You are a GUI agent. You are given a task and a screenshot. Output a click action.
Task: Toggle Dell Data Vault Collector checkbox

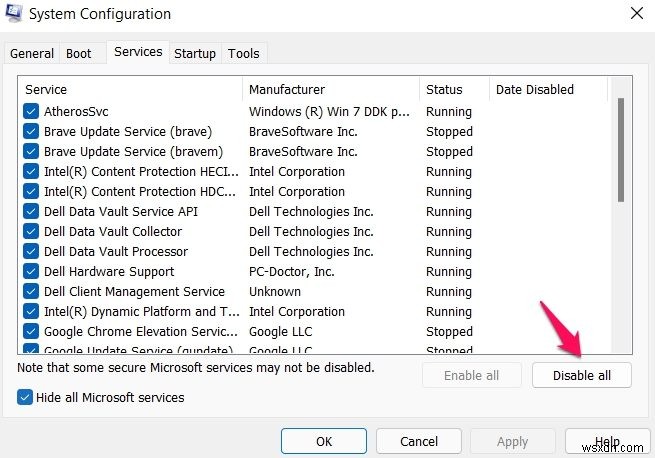[31, 232]
